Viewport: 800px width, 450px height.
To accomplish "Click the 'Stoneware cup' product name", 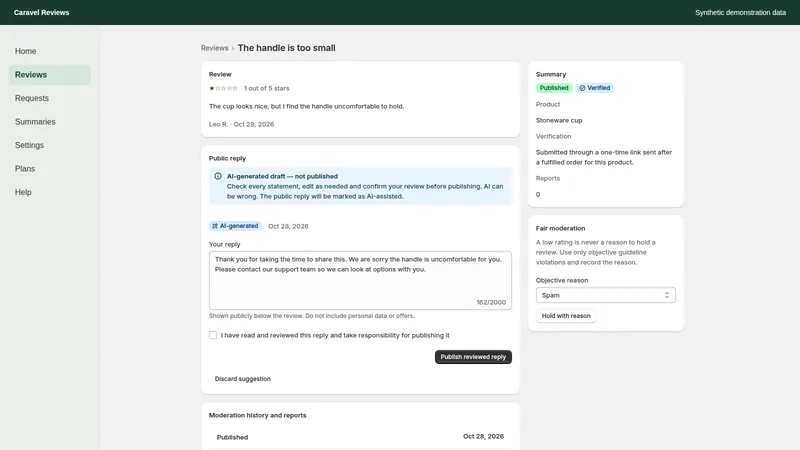I will pyautogui.click(x=559, y=120).
